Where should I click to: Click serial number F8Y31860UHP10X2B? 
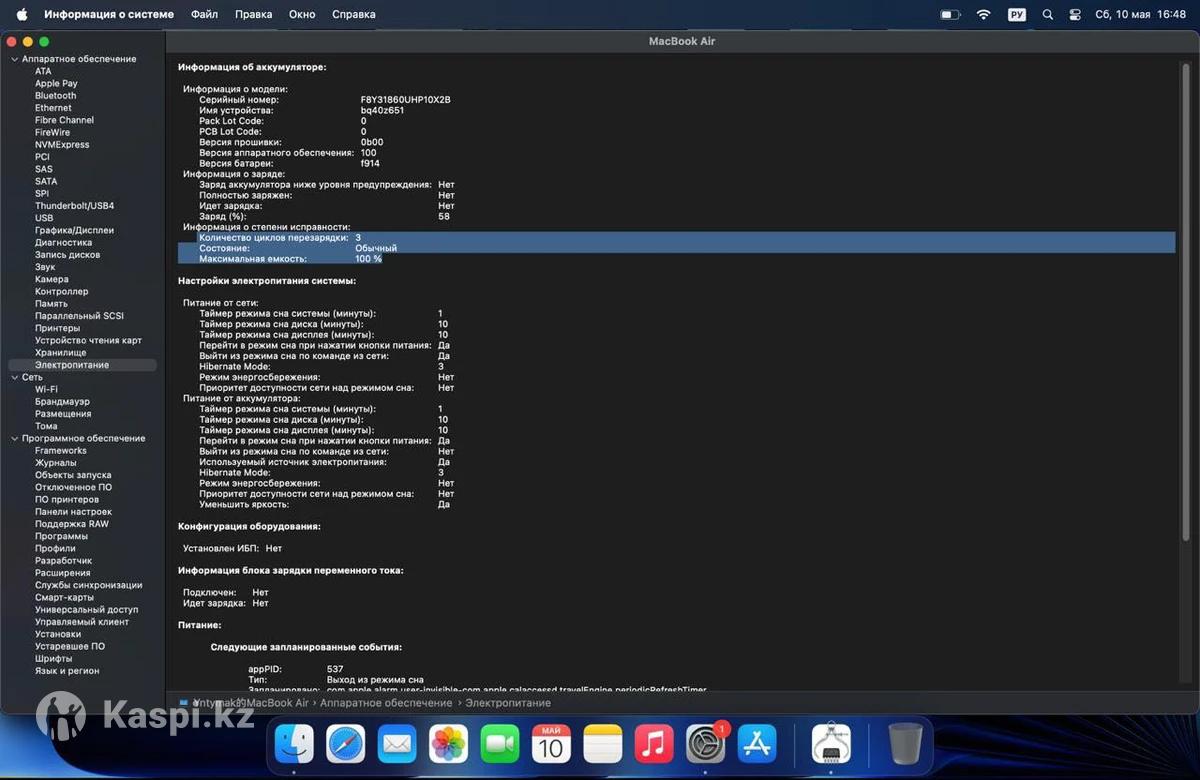point(405,100)
